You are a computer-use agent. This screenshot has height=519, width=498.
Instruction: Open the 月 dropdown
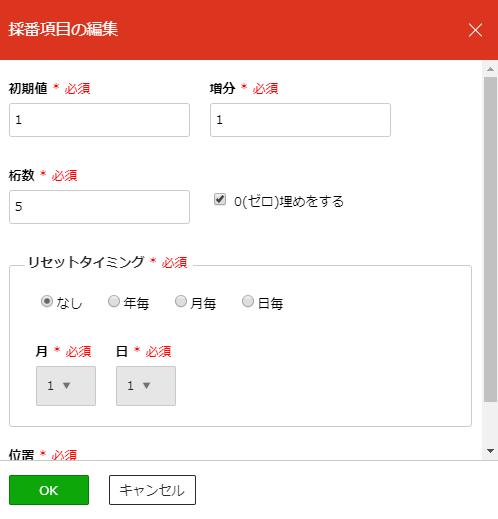coord(66,386)
